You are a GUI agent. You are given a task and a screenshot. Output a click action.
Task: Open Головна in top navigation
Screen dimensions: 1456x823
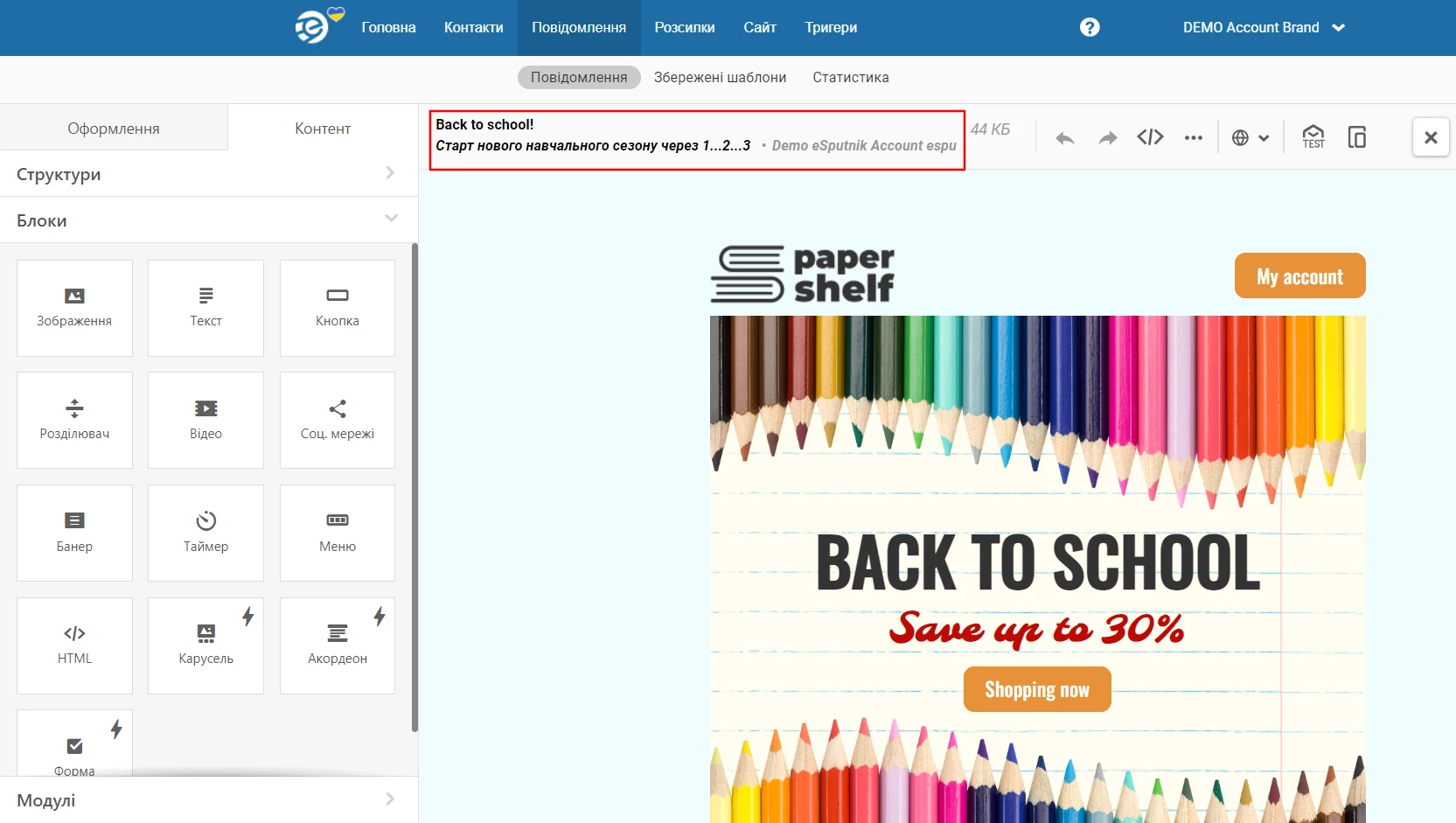tap(388, 27)
